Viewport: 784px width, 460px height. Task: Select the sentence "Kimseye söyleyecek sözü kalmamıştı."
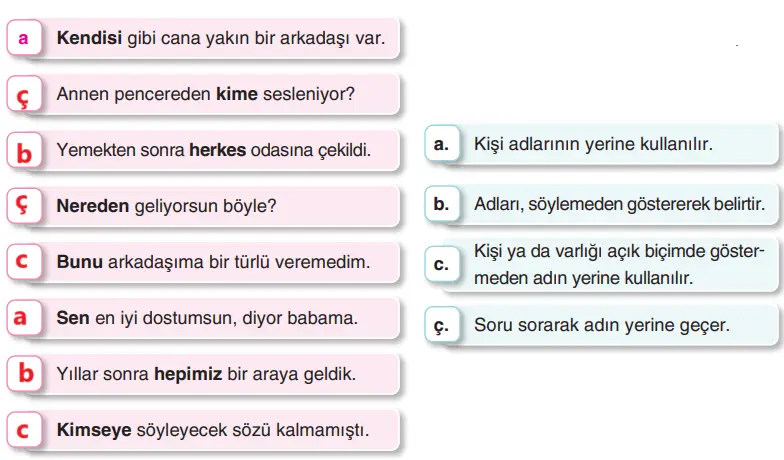tap(213, 431)
